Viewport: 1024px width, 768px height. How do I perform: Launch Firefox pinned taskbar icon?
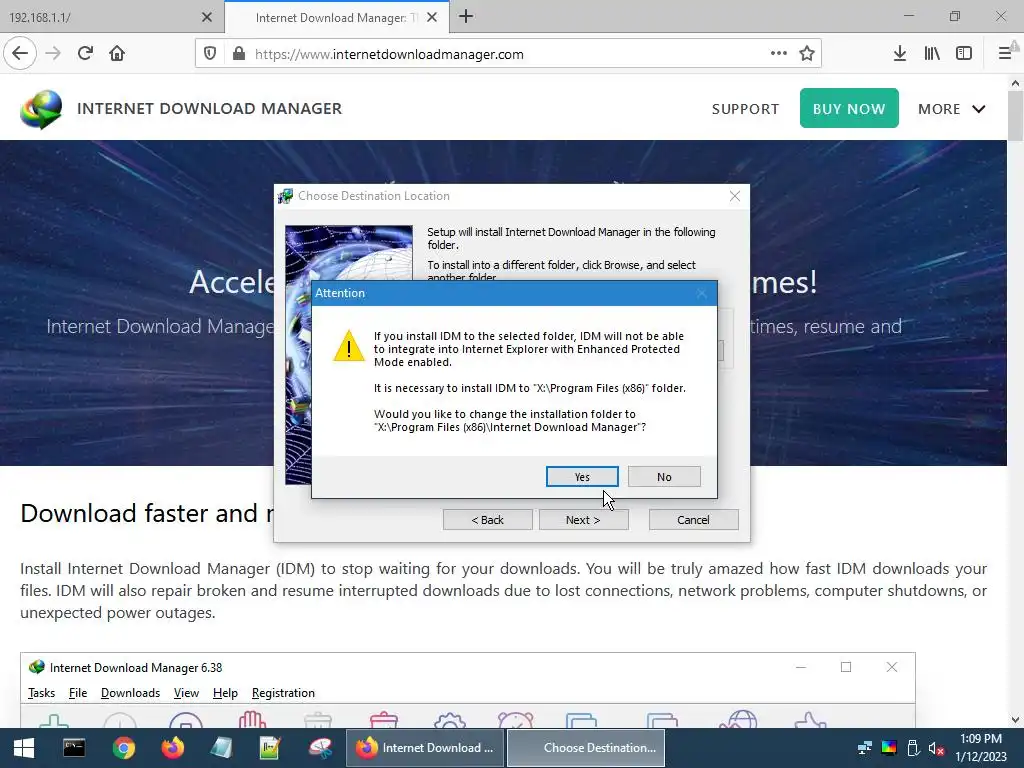pos(173,748)
